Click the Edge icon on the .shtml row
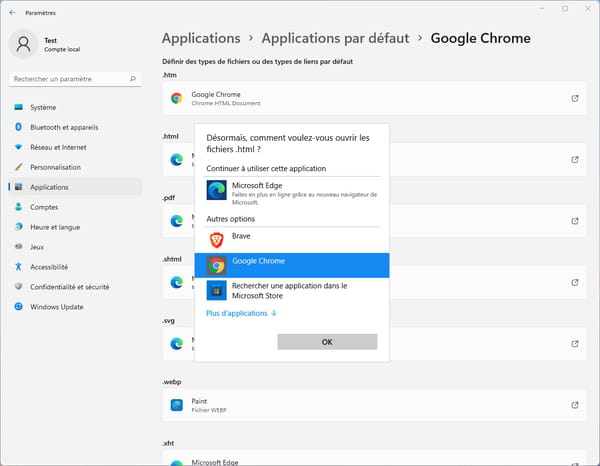Screen dimensions: 600x466 click(x=176, y=282)
